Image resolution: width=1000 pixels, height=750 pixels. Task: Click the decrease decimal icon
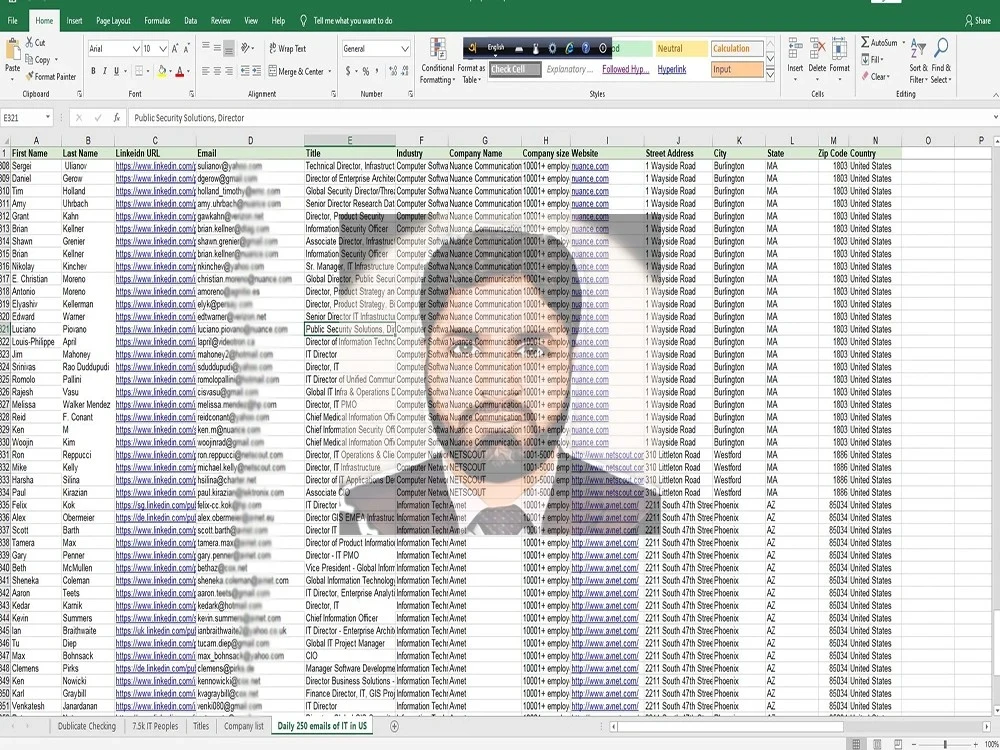(x=406, y=71)
